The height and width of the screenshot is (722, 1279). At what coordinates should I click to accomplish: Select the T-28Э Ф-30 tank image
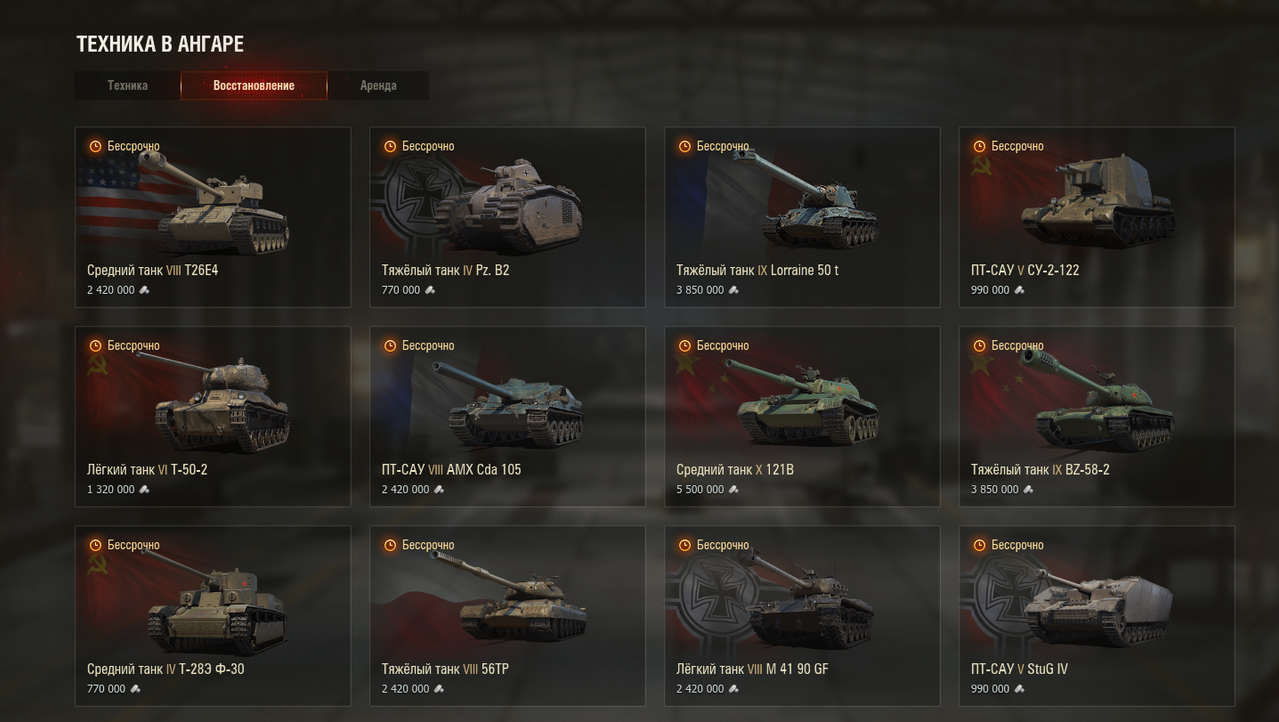pyautogui.click(x=218, y=605)
